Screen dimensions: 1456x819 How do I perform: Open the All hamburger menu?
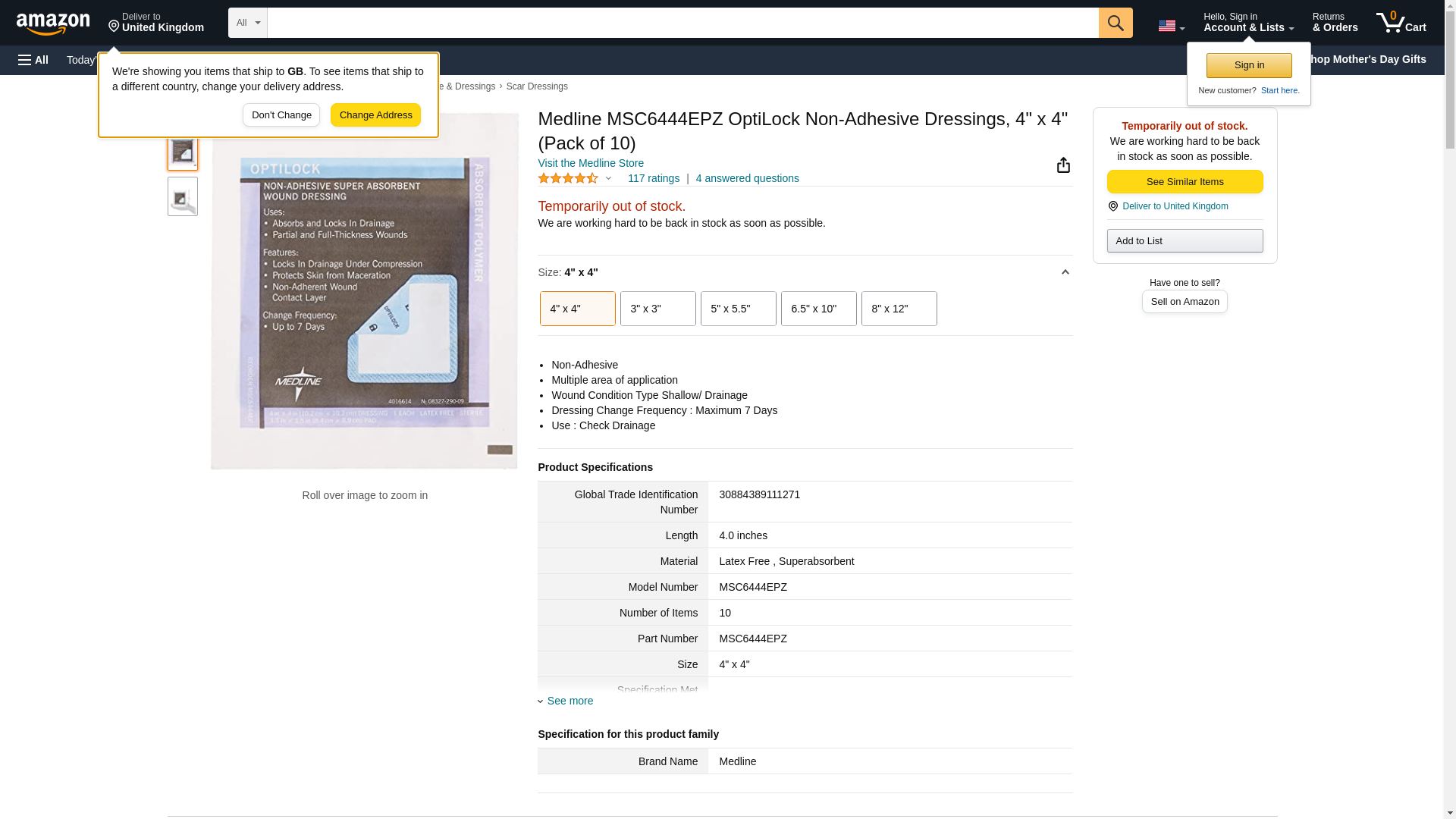33,60
